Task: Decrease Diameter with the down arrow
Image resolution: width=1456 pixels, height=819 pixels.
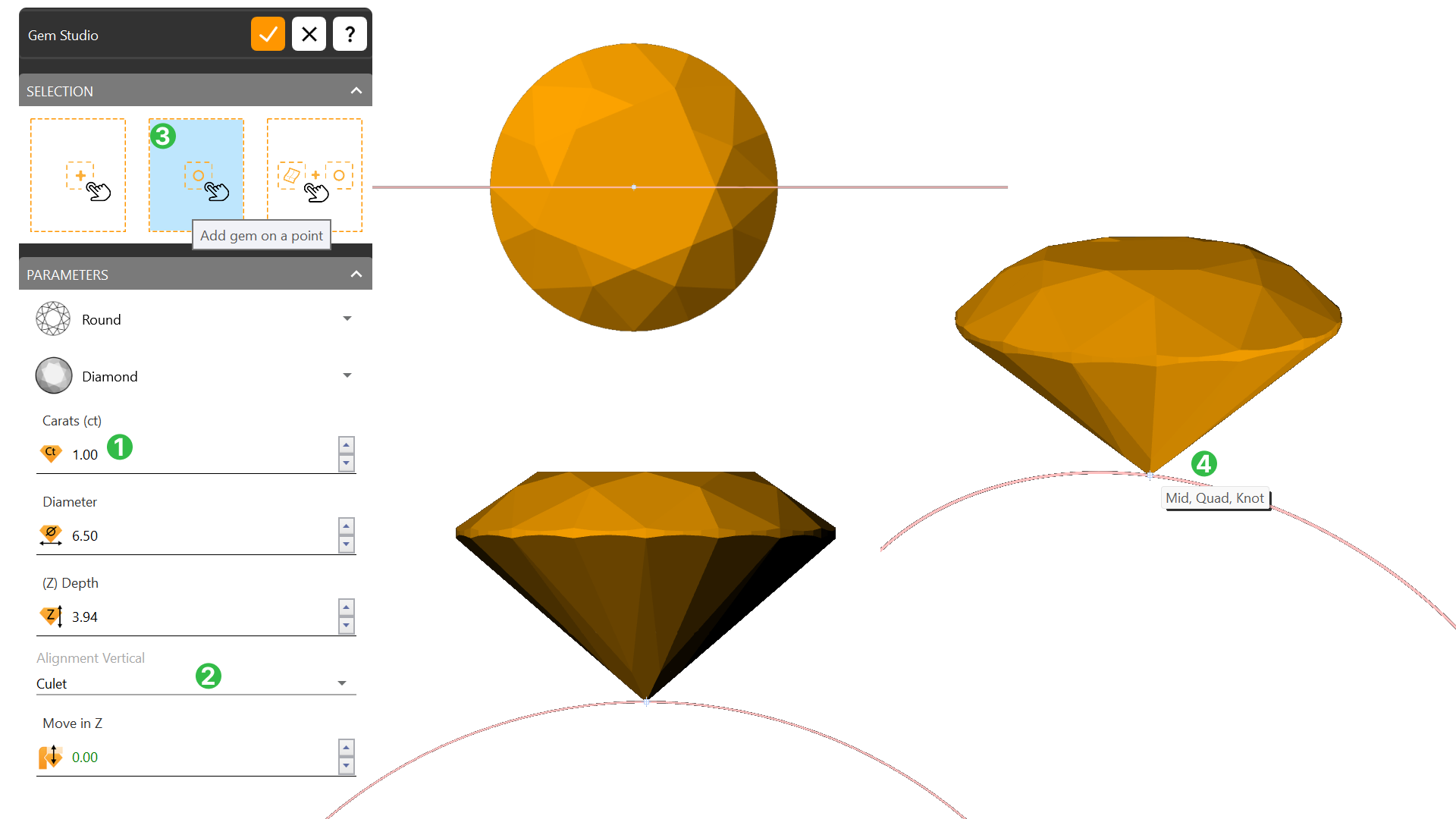Action: coord(347,544)
